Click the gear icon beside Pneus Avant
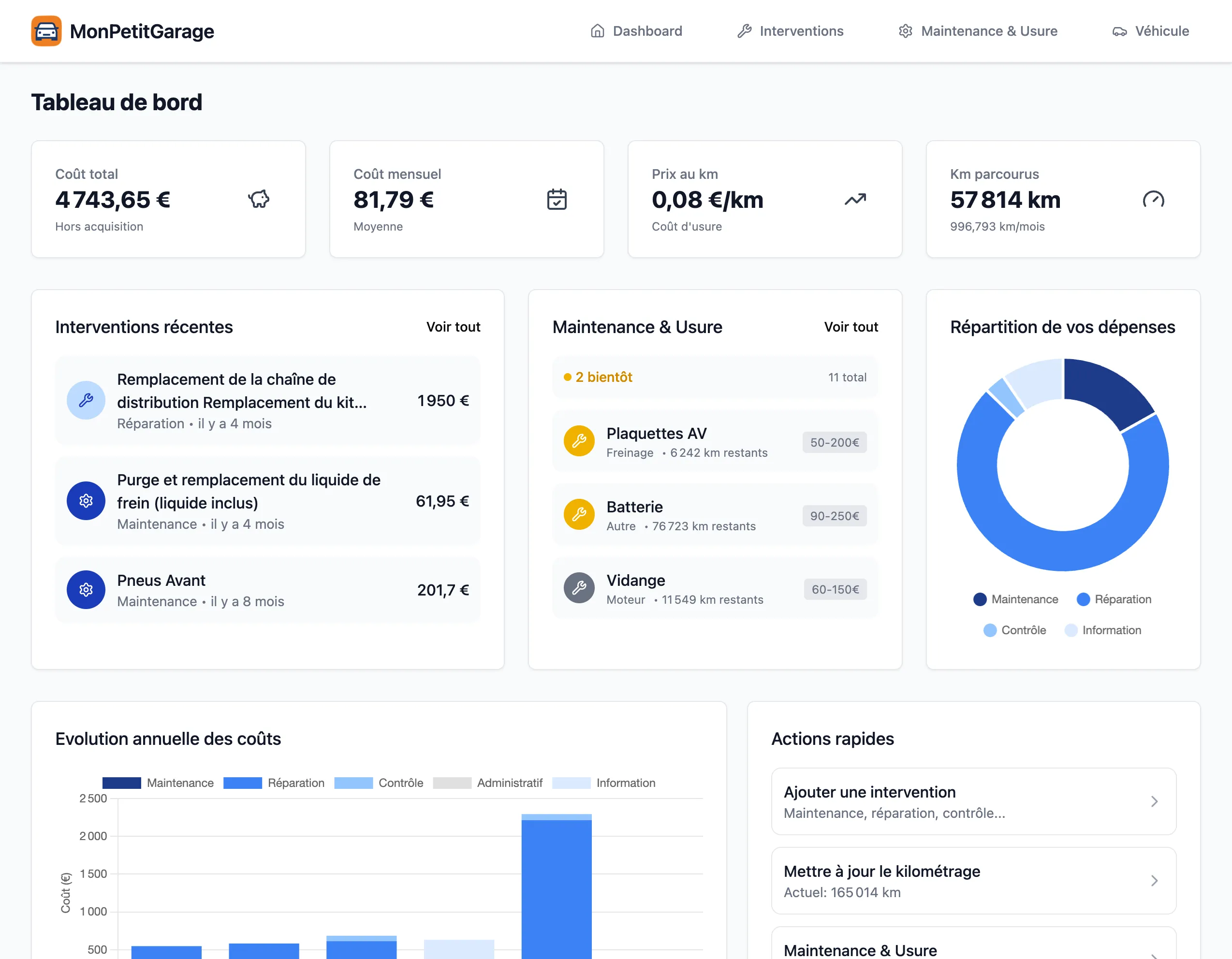 (86, 590)
